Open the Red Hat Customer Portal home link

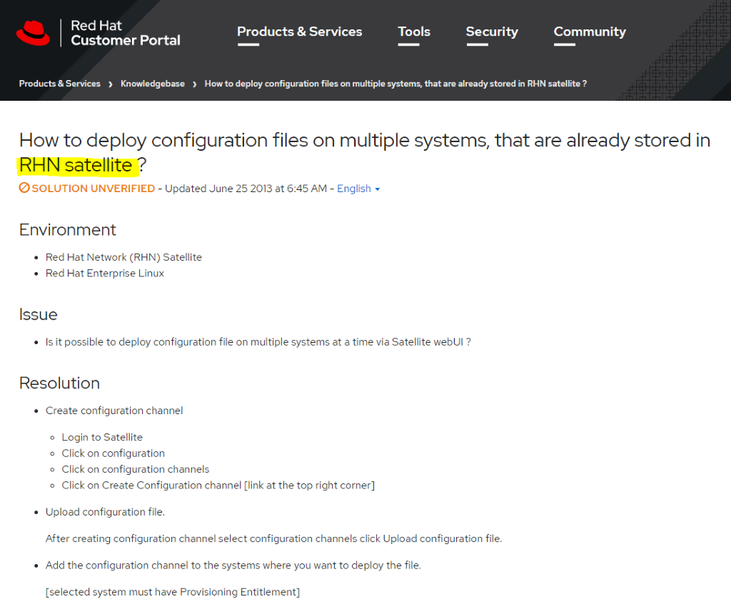pyautogui.click(x=125, y=33)
